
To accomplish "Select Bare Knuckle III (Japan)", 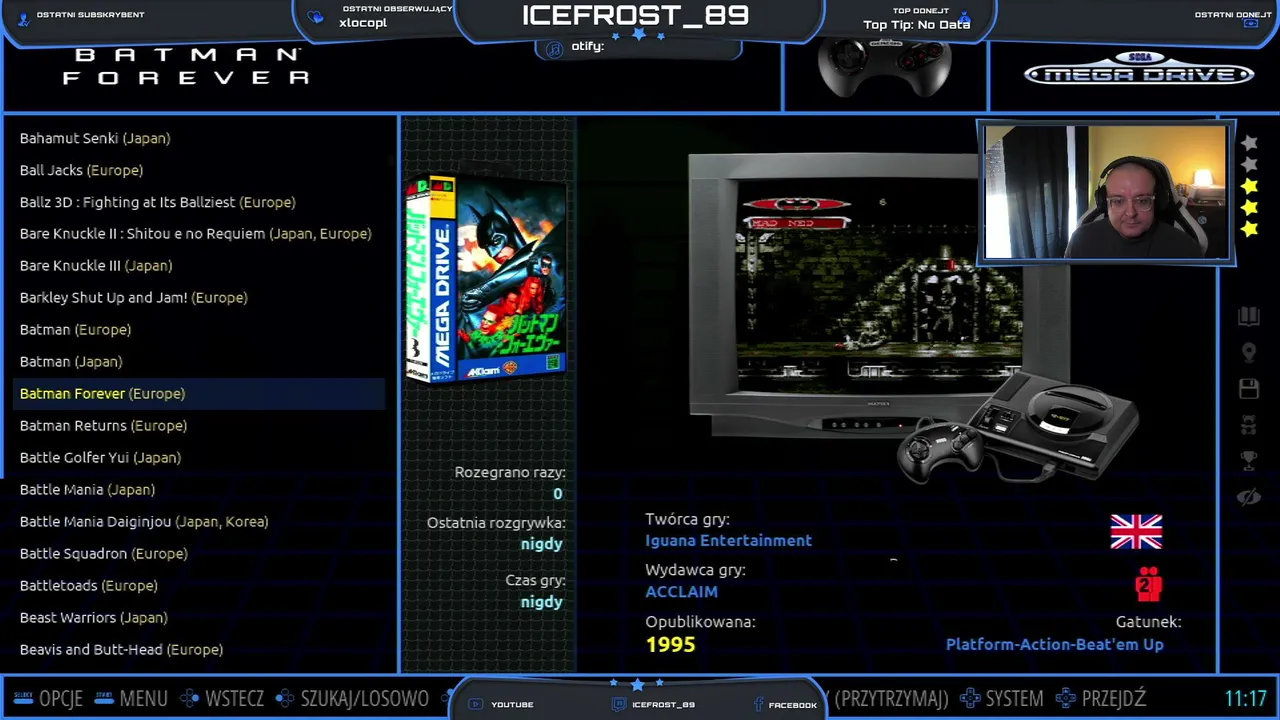I will [x=96, y=266].
